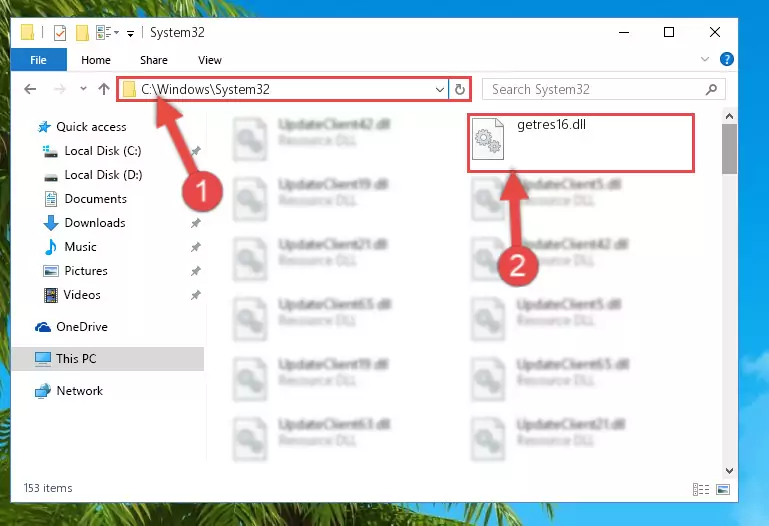Expand the ribbon with the chevron
This screenshot has width=769, height=526.
705,59
